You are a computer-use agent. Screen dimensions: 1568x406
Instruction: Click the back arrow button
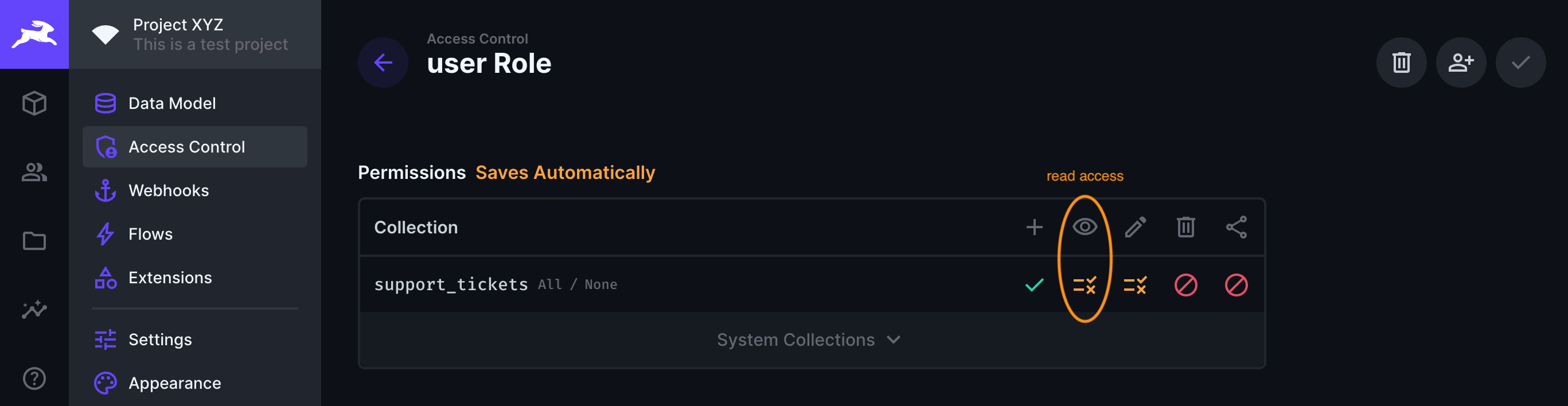383,62
